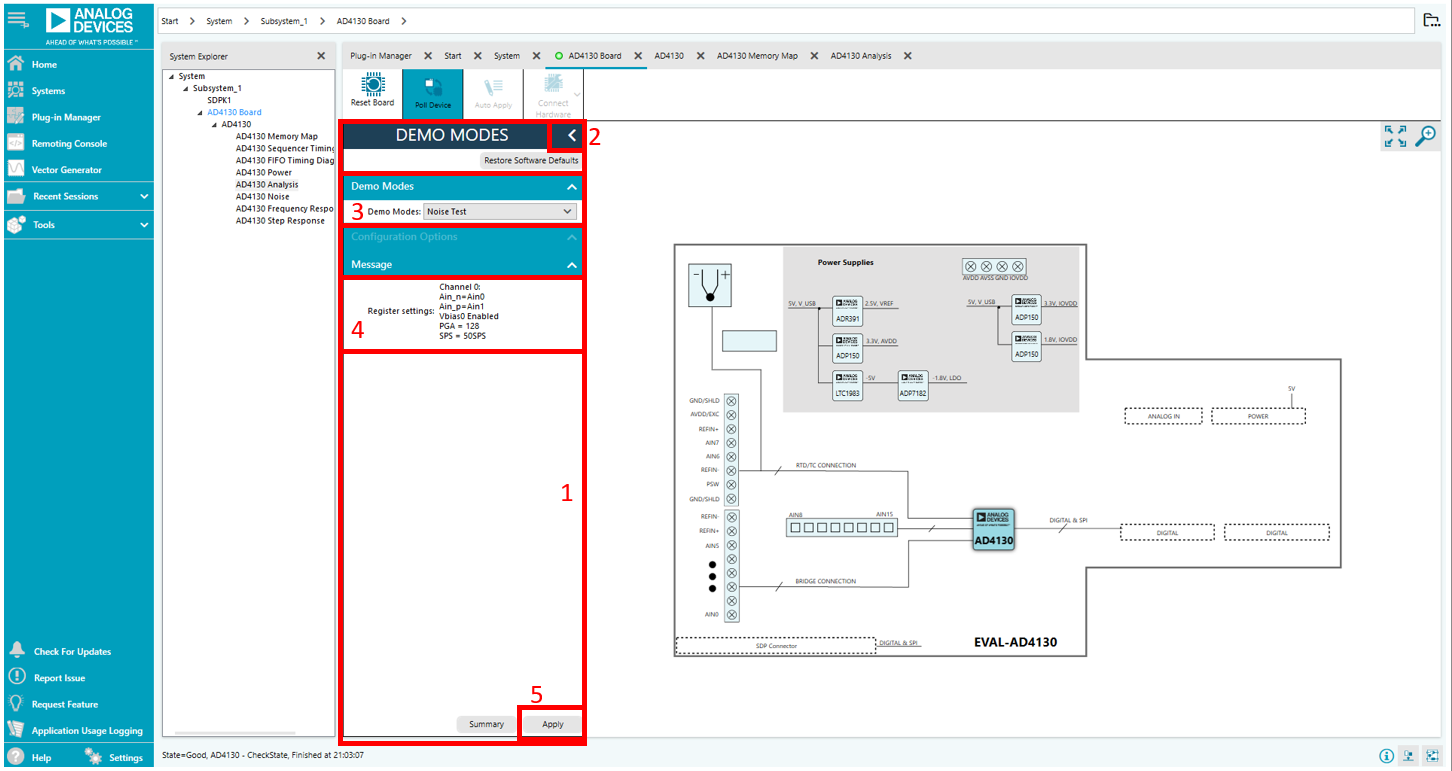Select SDPK1 in the System Explorer tree
Viewport: 1452px width, 771px height.
(x=219, y=100)
